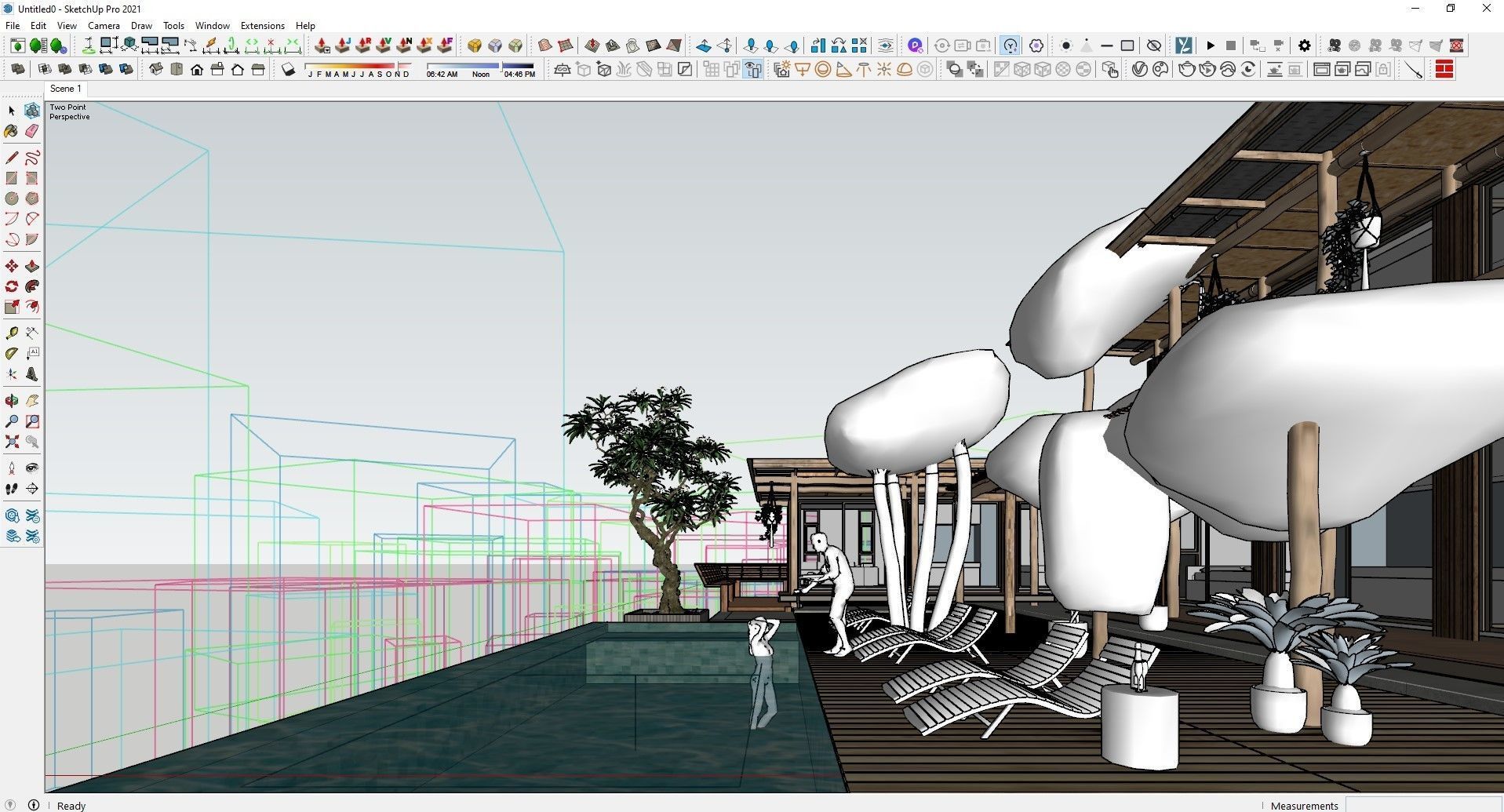Select the Line pencil tool

12,158
